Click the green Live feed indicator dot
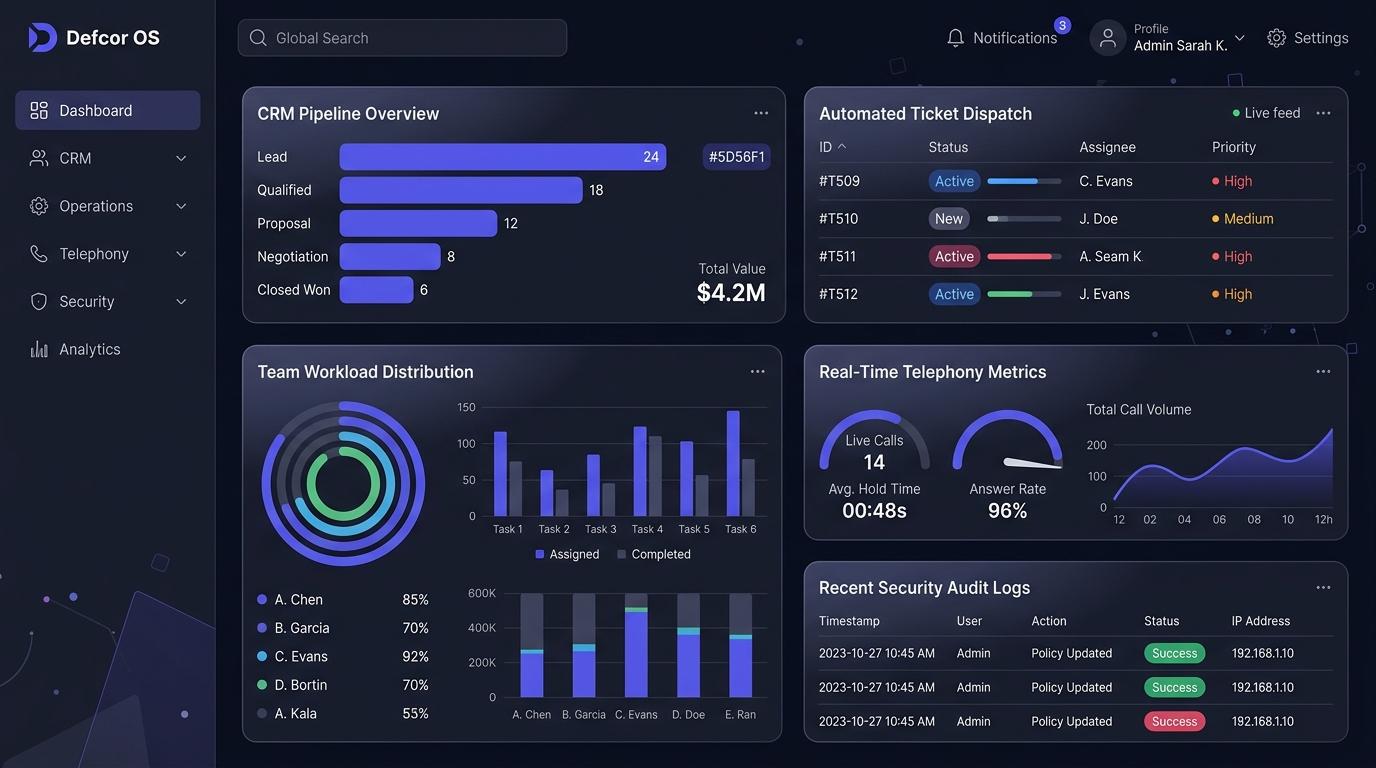The image size is (1376, 768). point(1236,113)
